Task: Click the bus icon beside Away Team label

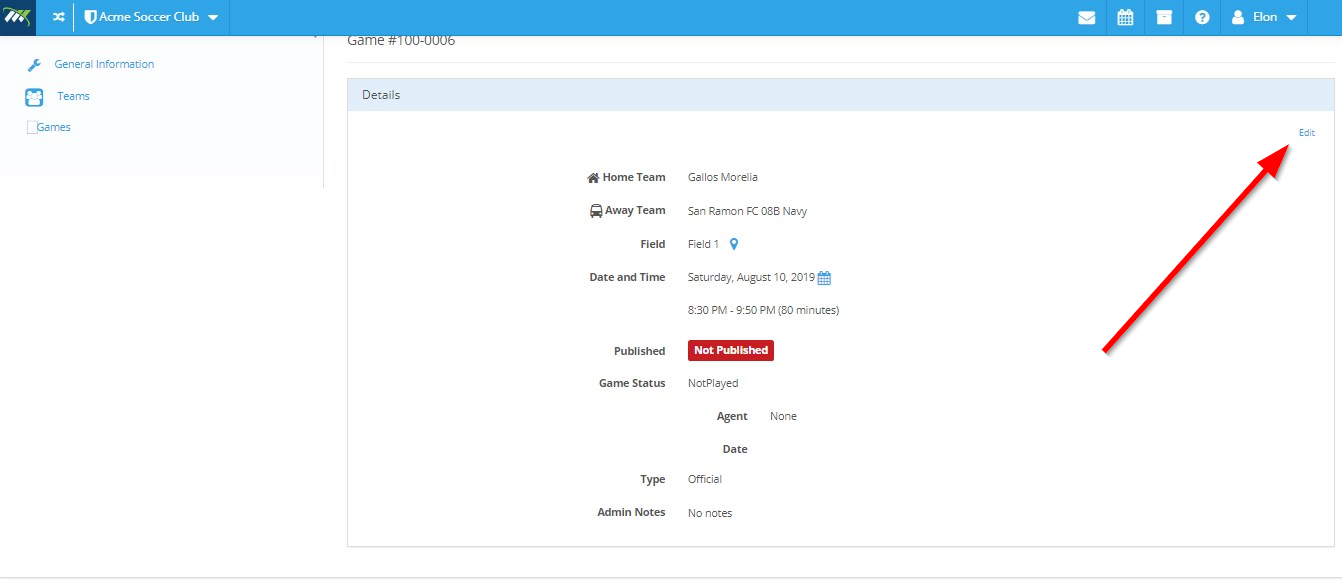Action: click(x=596, y=211)
